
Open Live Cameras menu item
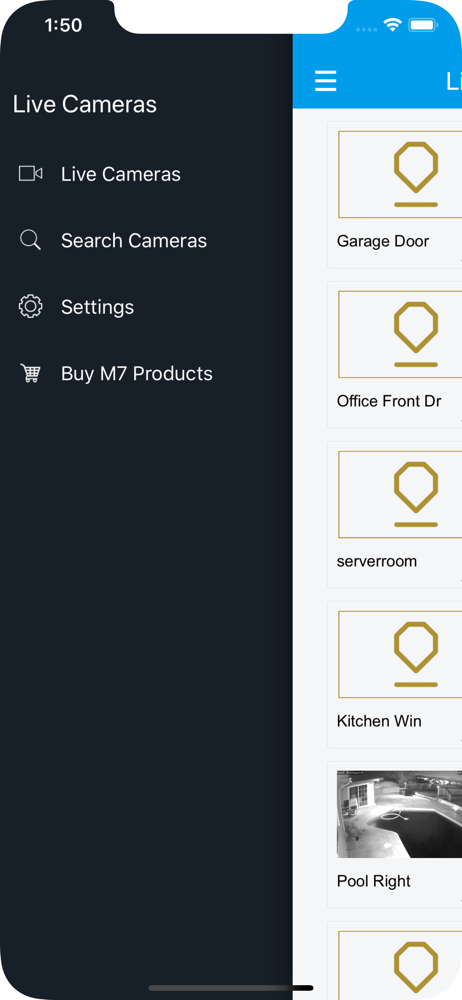pos(121,174)
